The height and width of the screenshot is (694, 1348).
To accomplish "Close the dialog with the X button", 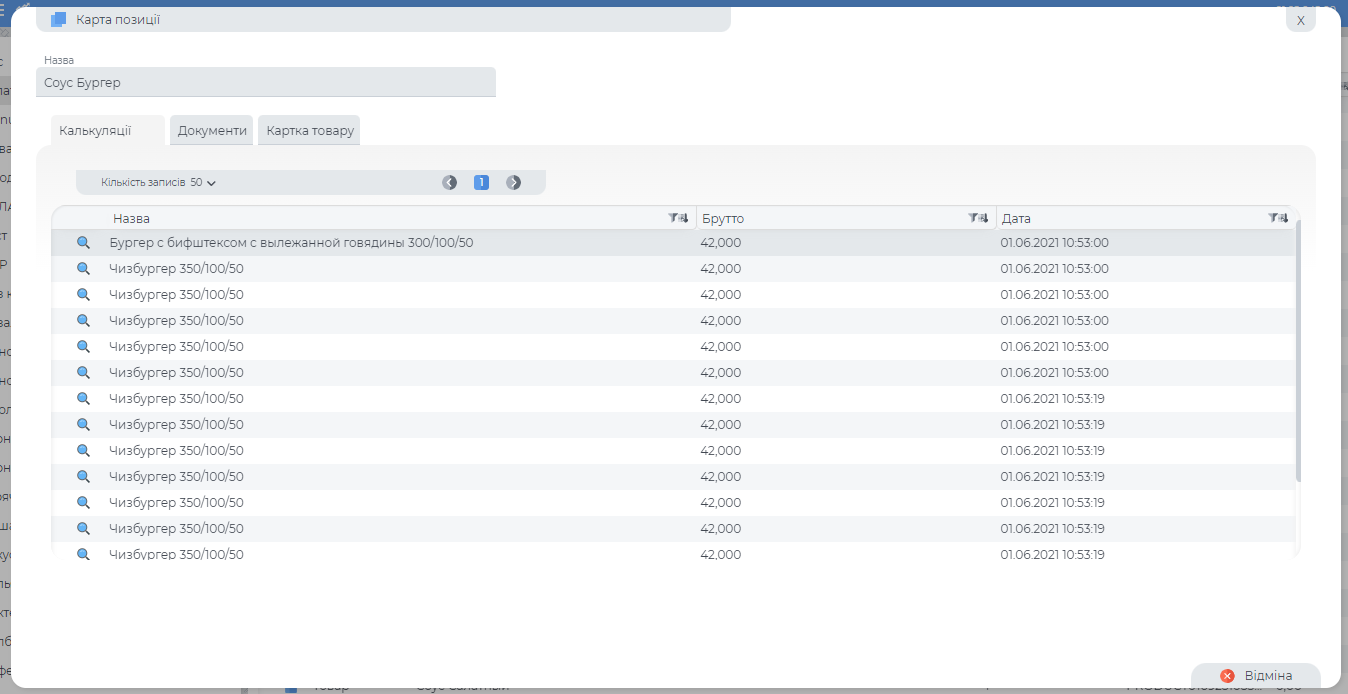I will pyautogui.click(x=1300, y=20).
